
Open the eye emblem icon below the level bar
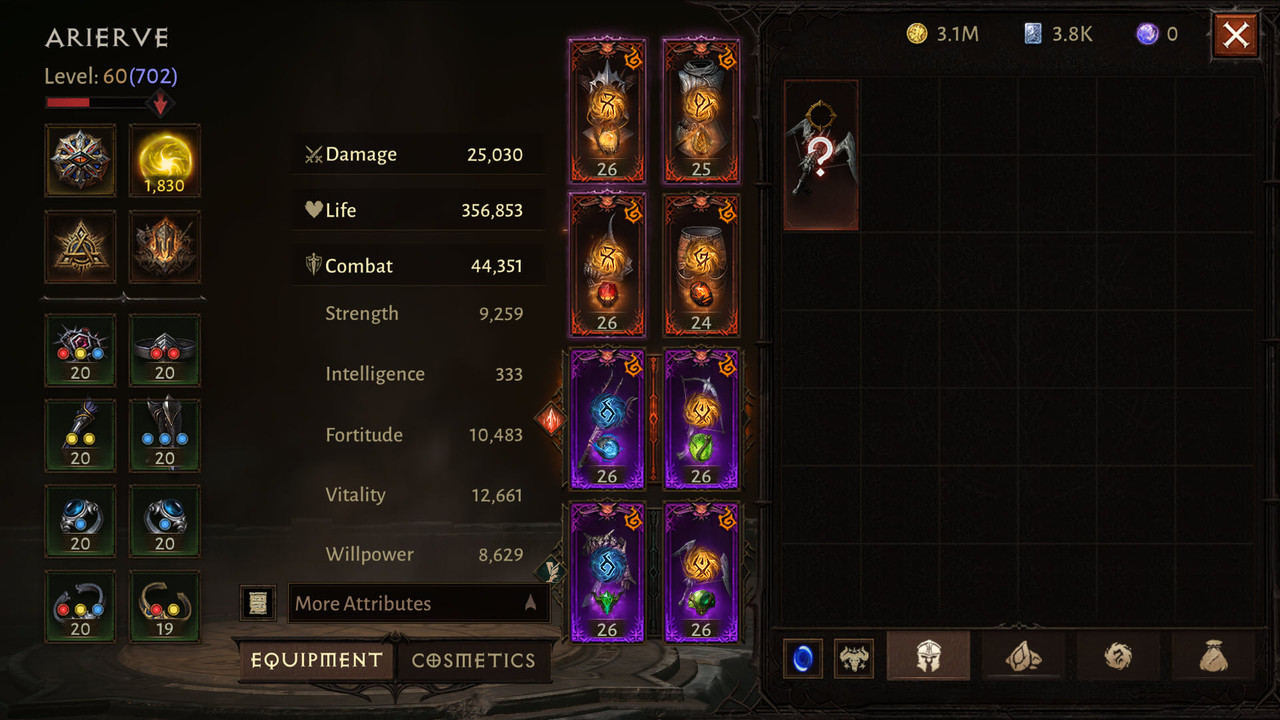[x=80, y=160]
